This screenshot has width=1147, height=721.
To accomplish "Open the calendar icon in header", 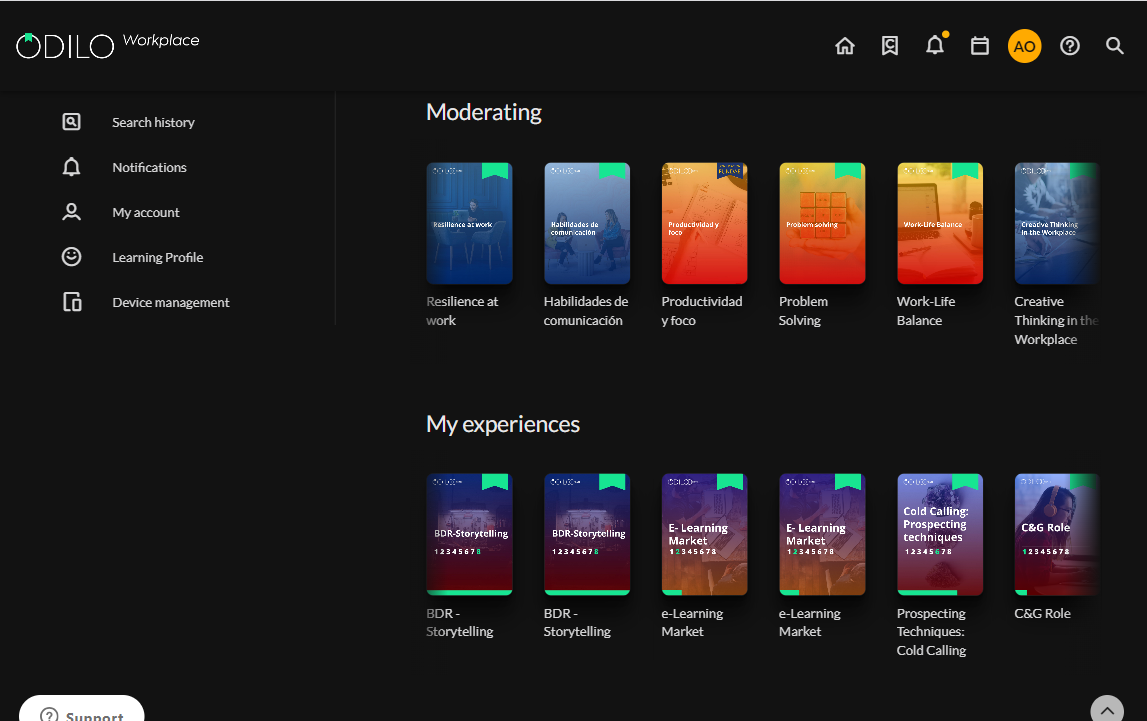I will point(980,46).
